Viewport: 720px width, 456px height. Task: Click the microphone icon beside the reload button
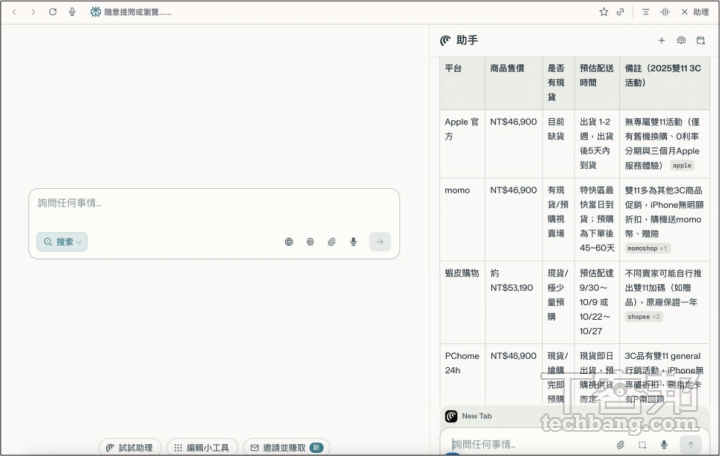72,12
